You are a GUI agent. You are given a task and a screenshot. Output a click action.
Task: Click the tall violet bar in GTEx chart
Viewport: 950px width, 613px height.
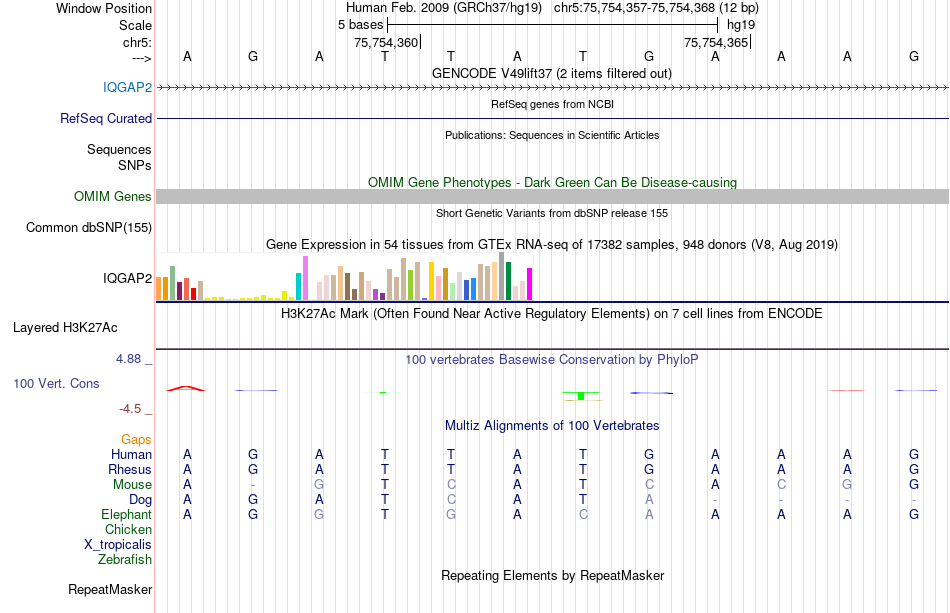click(305, 278)
